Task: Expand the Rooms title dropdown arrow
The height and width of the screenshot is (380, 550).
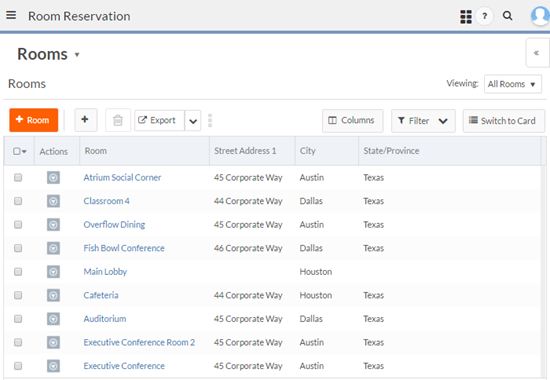Action: [77, 55]
